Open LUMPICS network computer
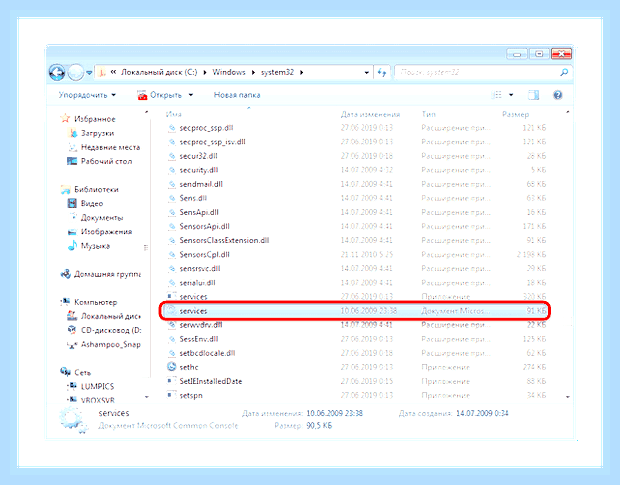The height and width of the screenshot is (485, 620). click(91, 386)
